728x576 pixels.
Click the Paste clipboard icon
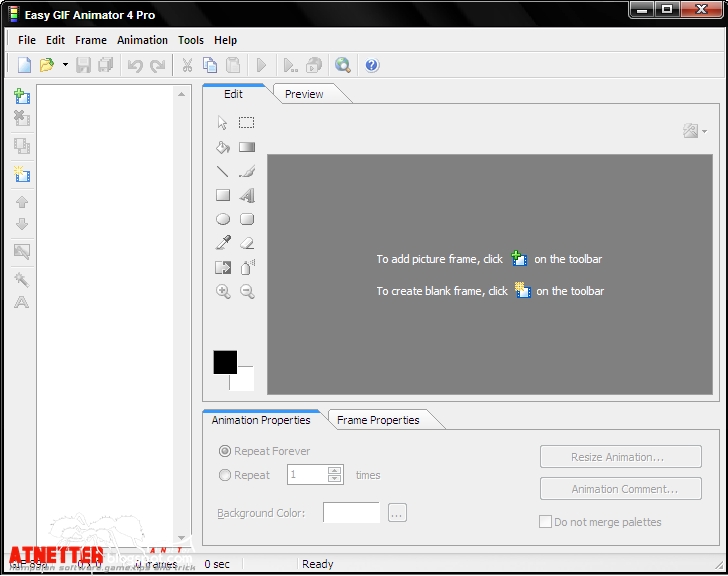[233, 65]
